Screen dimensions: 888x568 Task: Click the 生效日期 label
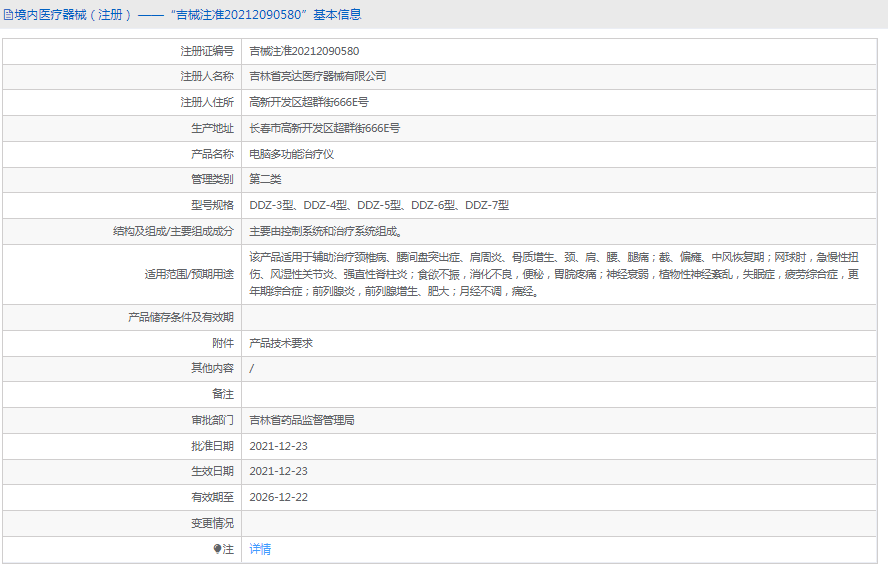[x=212, y=471]
